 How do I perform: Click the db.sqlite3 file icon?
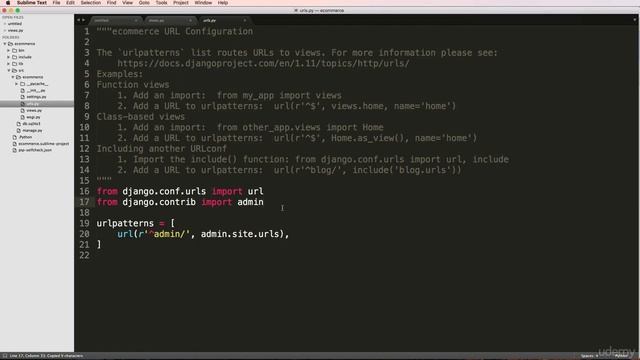click(x=18, y=124)
